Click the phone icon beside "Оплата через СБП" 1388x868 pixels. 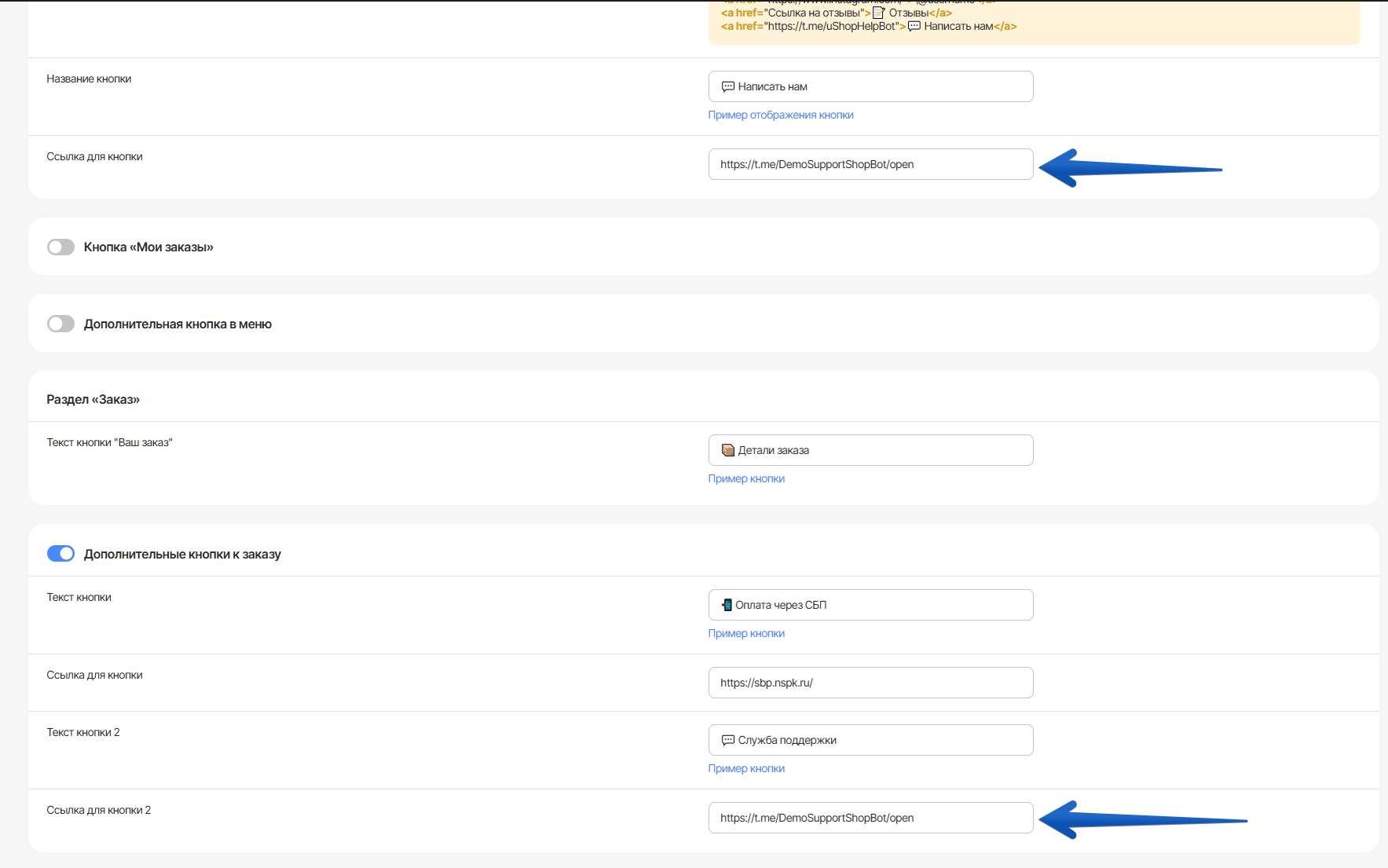(727, 605)
